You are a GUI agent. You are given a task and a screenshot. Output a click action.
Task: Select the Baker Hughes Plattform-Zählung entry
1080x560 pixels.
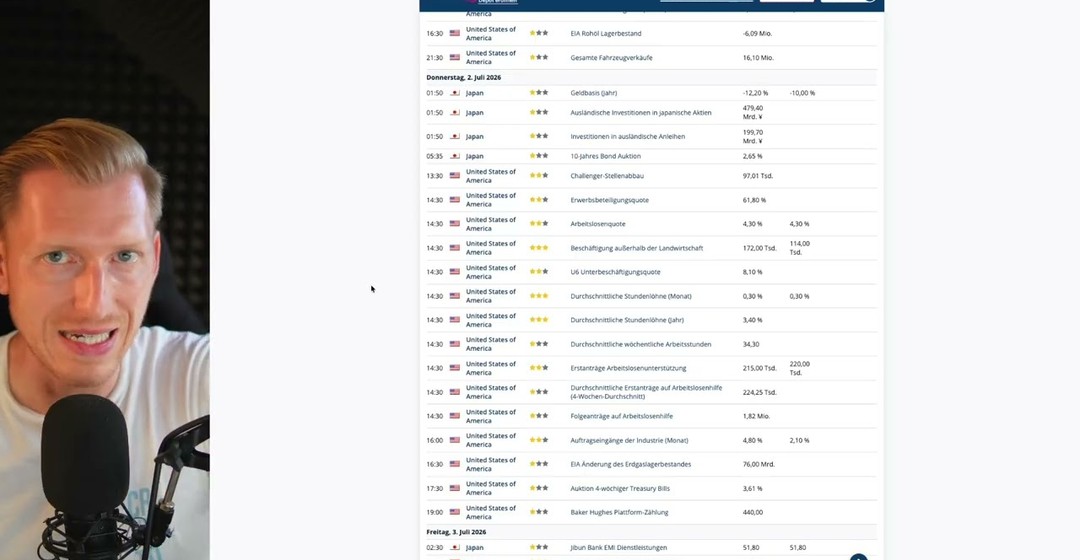(619, 512)
